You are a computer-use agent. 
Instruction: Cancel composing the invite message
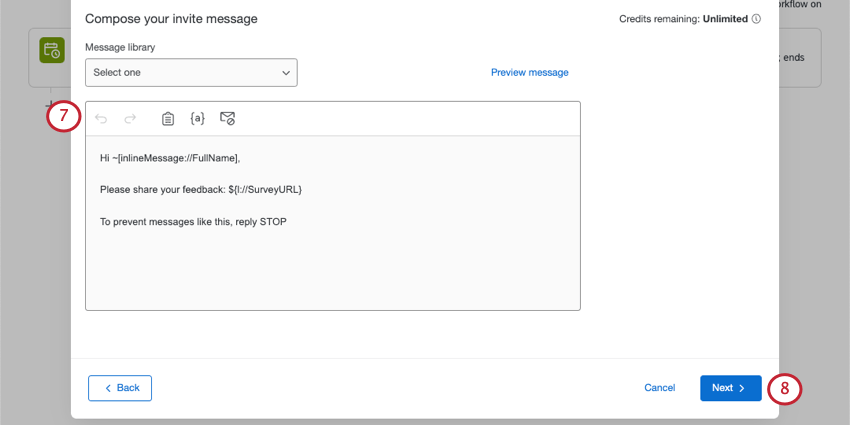[x=659, y=388]
